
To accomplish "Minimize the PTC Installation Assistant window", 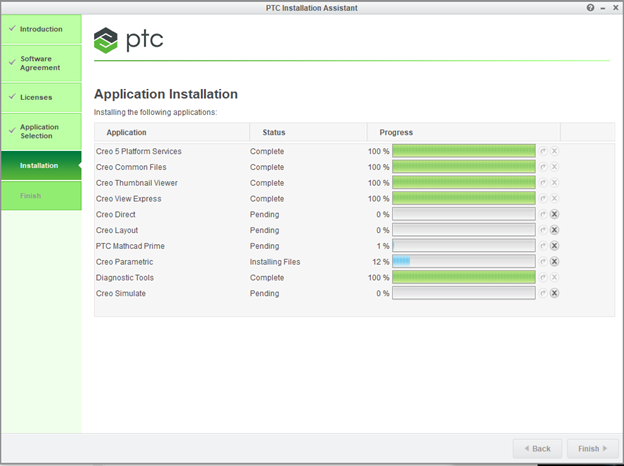I will pos(603,8).
